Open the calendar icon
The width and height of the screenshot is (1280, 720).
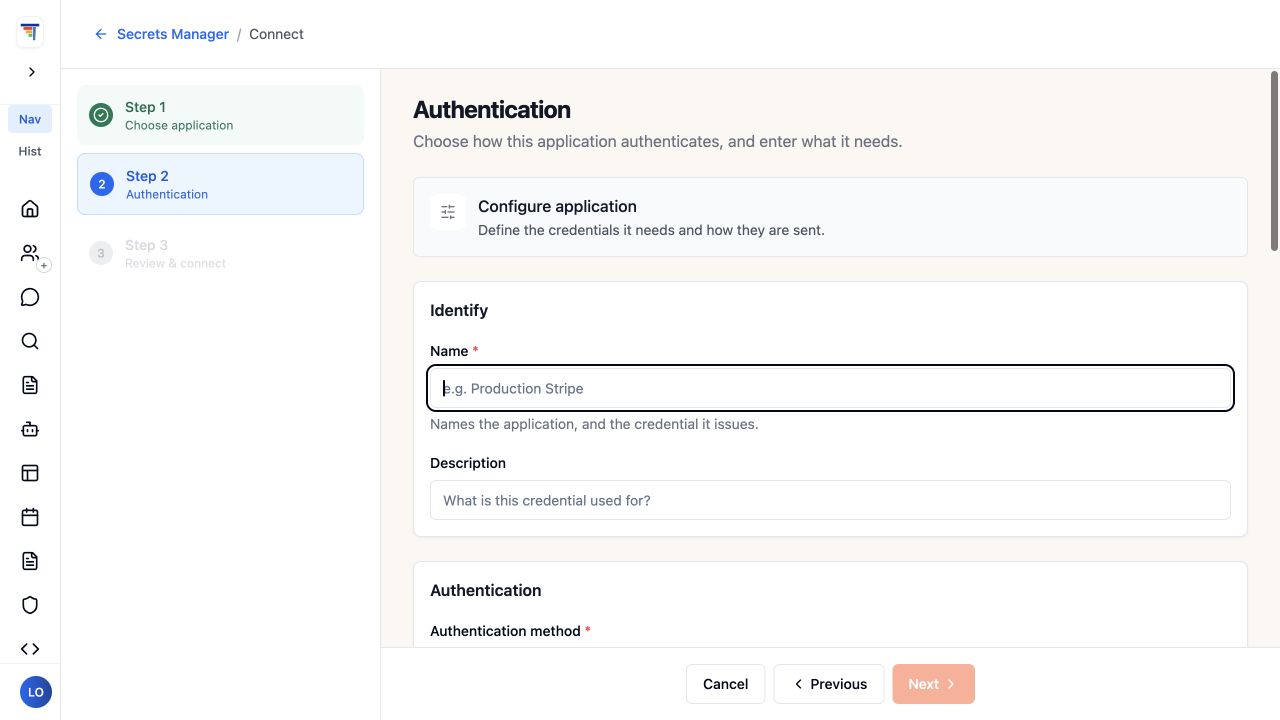[30, 517]
